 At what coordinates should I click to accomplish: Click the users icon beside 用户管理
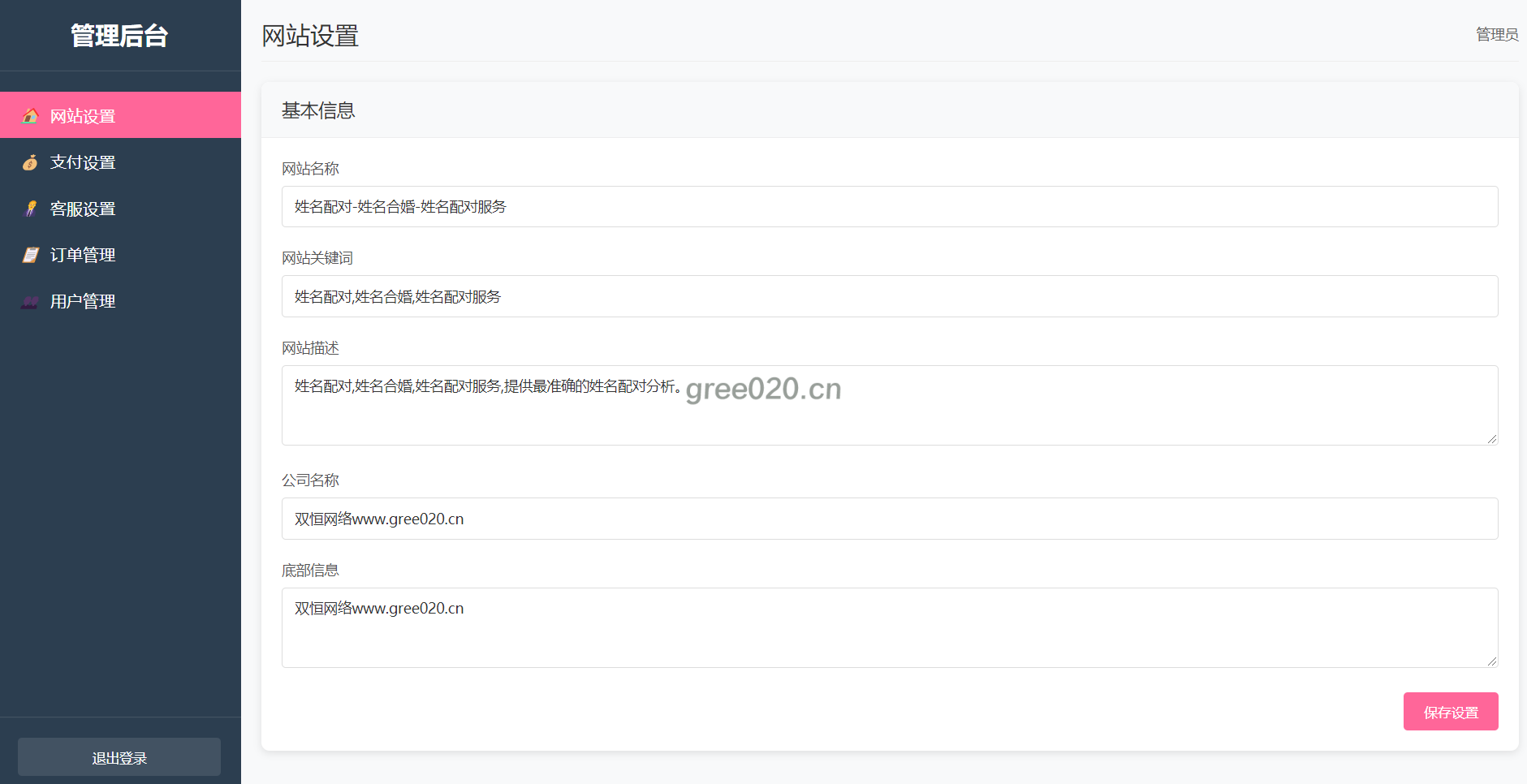[x=30, y=302]
